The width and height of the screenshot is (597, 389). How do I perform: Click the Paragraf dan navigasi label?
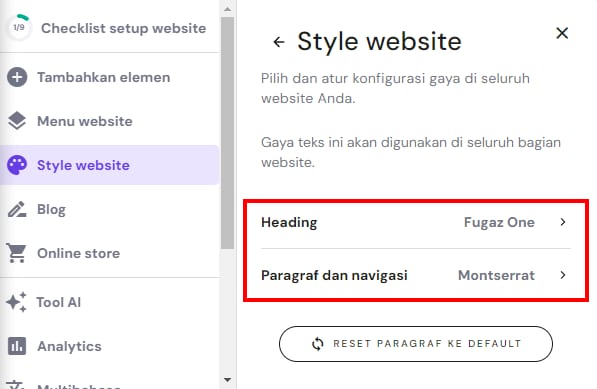[334, 275]
